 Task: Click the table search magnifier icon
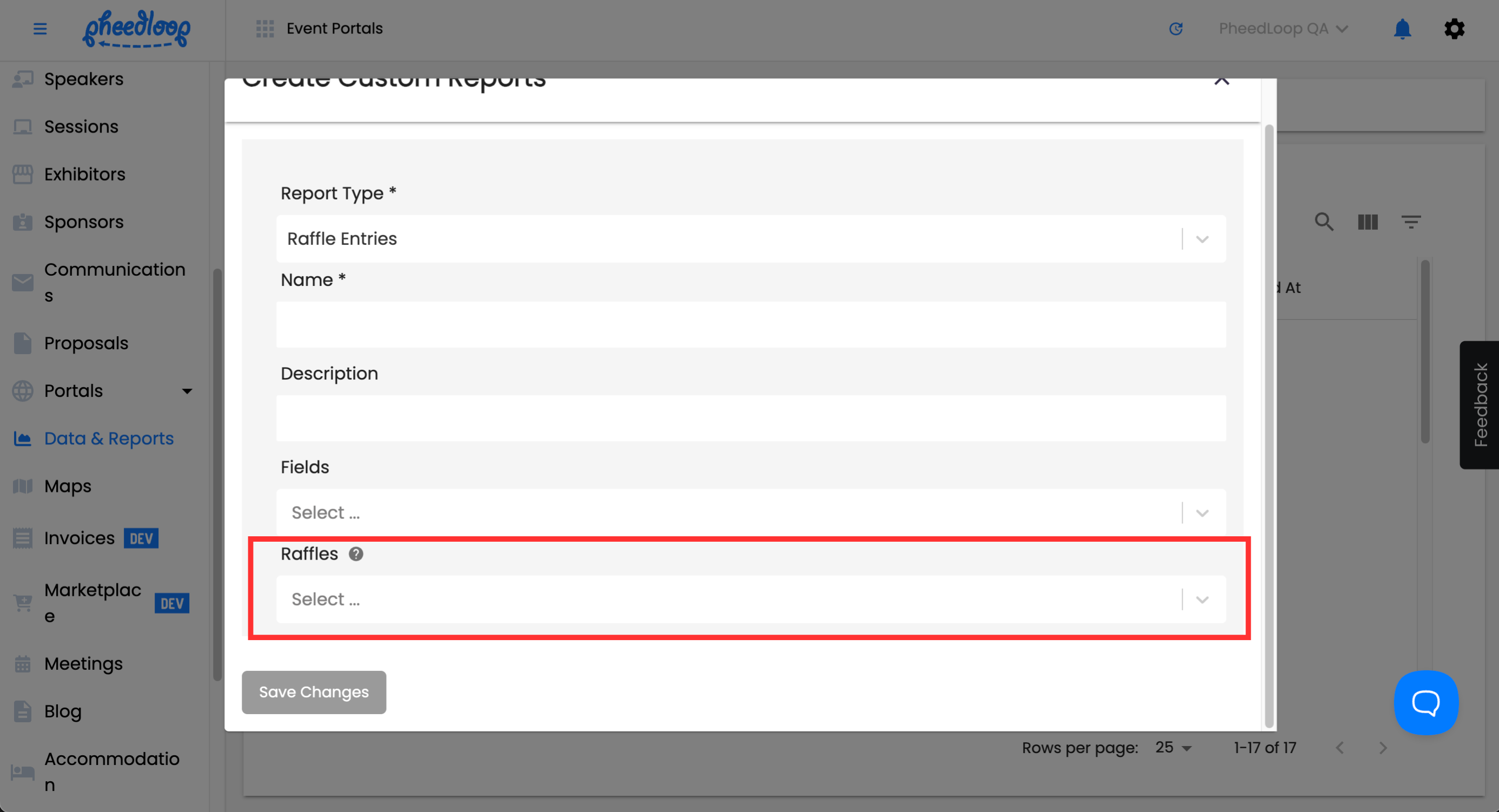tap(1324, 222)
